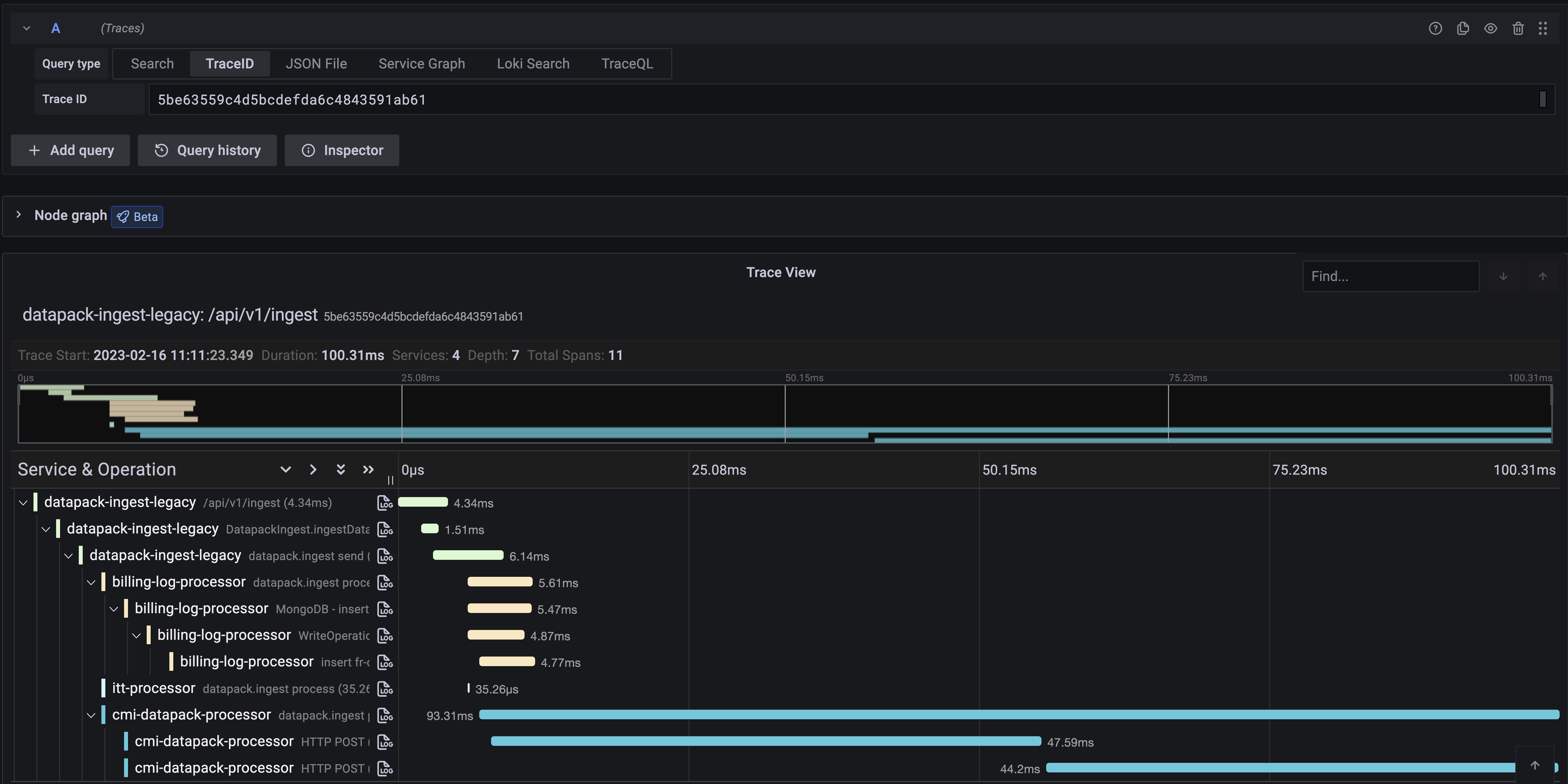This screenshot has width=1568, height=784.
Task: Open Query history
Action: coord(207,150)
